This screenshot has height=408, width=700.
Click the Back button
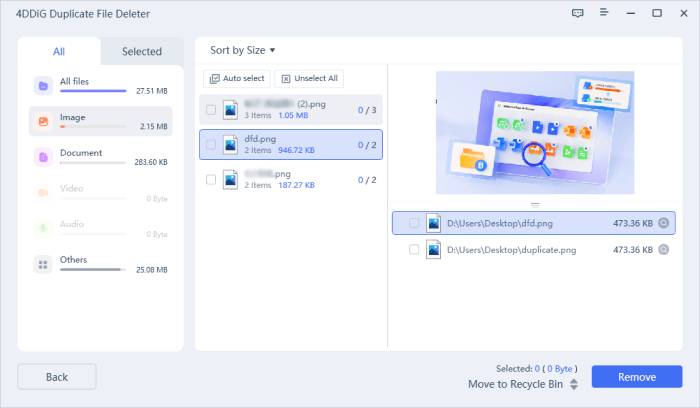(57, 377)
